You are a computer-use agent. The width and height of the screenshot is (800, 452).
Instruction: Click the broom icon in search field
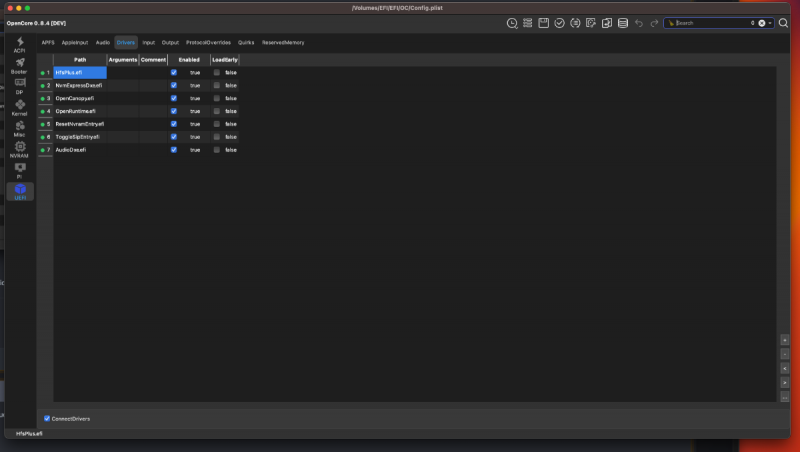[671, 23]
